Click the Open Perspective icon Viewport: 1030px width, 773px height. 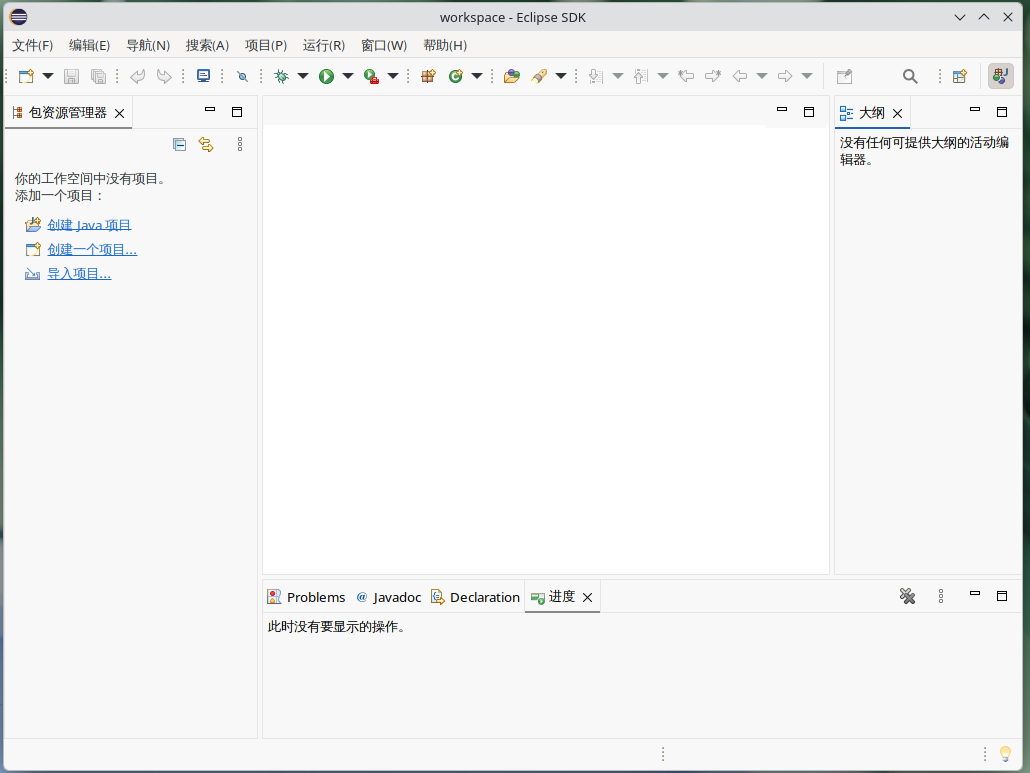click(960, 76)
